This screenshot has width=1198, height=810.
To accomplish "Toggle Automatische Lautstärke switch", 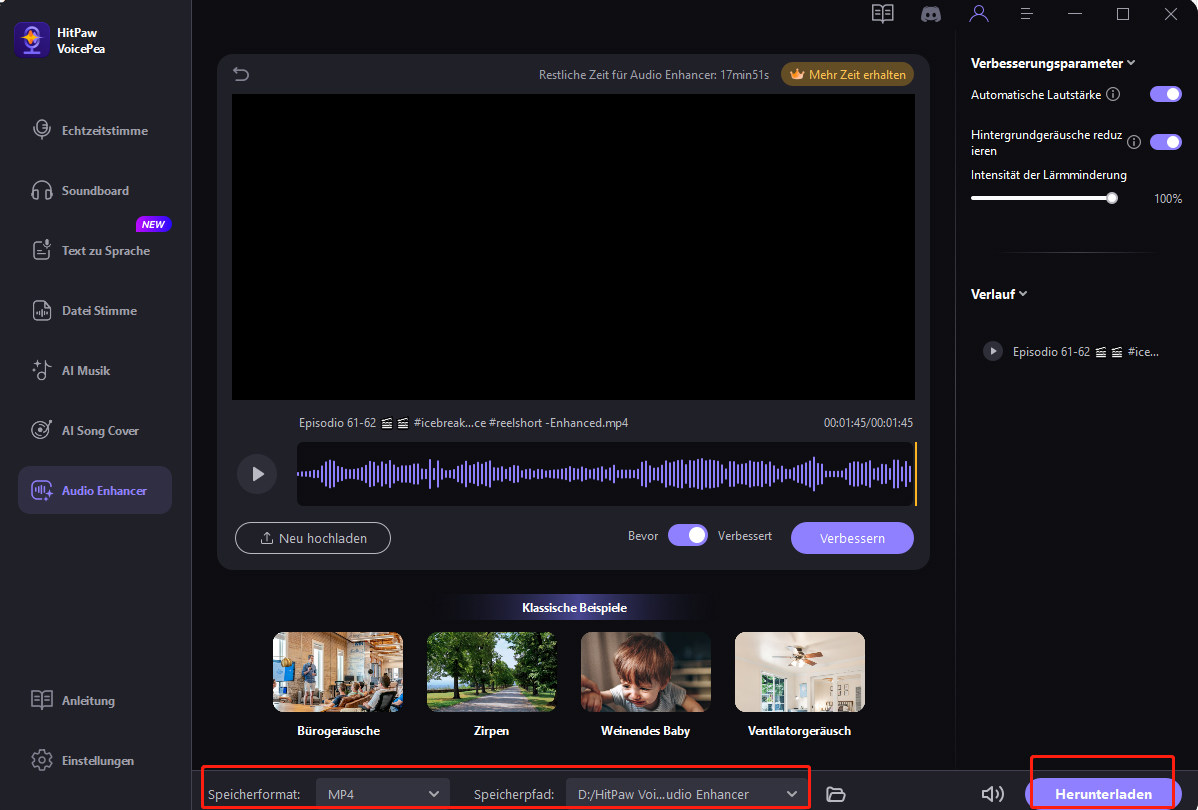I will 1165,94.
